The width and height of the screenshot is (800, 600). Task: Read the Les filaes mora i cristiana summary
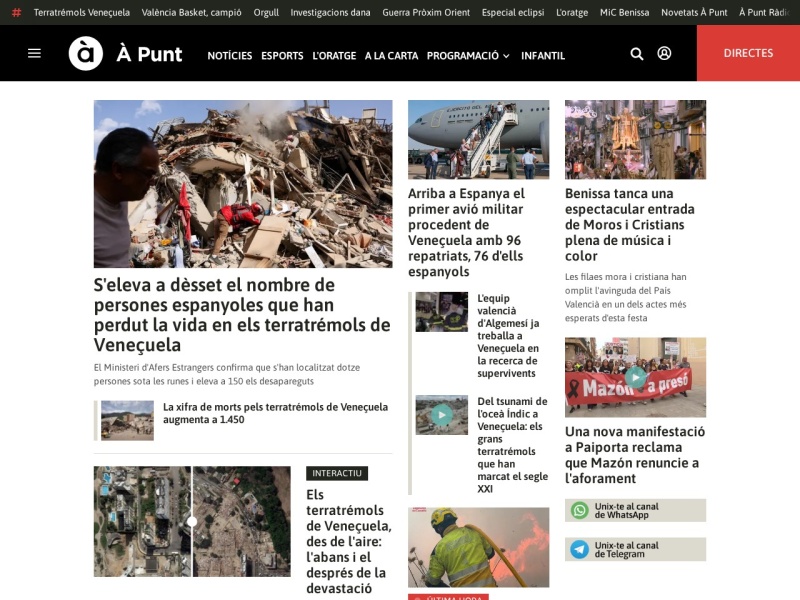(626, 297)
